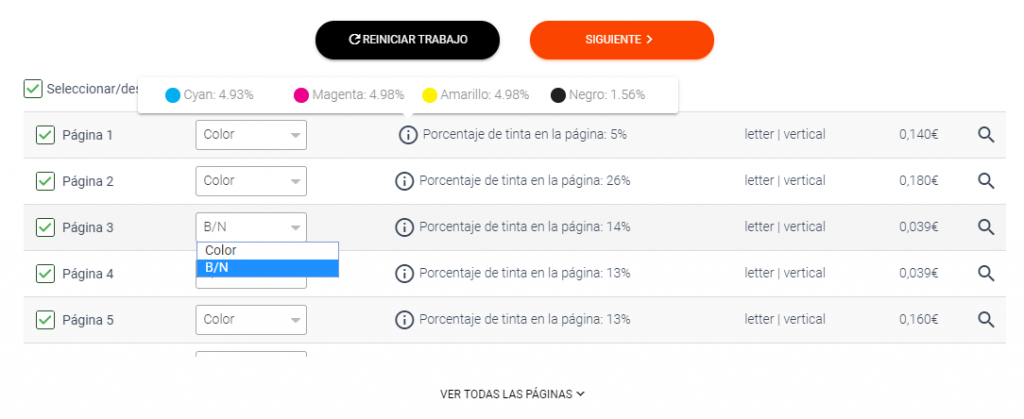Click info icon beside Página 4 ink percentage
The height and width of the screenshot is (419, 1024).
[404, 274]
